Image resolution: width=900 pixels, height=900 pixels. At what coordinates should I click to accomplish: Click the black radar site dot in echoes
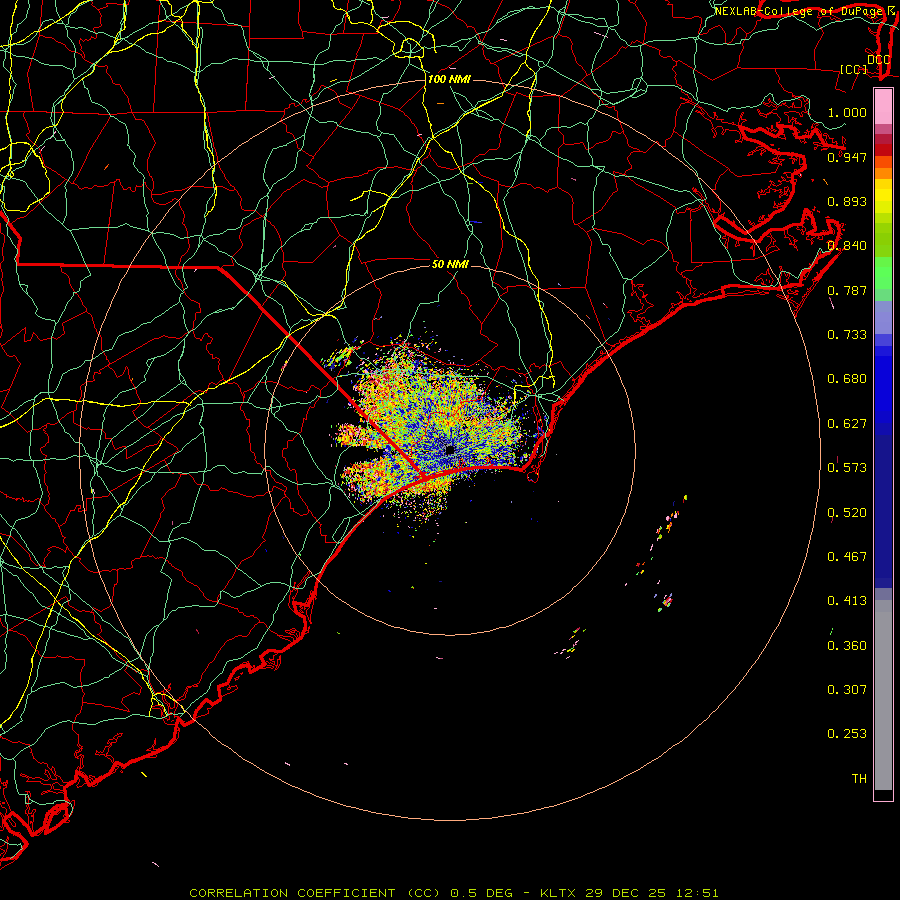pyautogui.click(x=450, y=449)
